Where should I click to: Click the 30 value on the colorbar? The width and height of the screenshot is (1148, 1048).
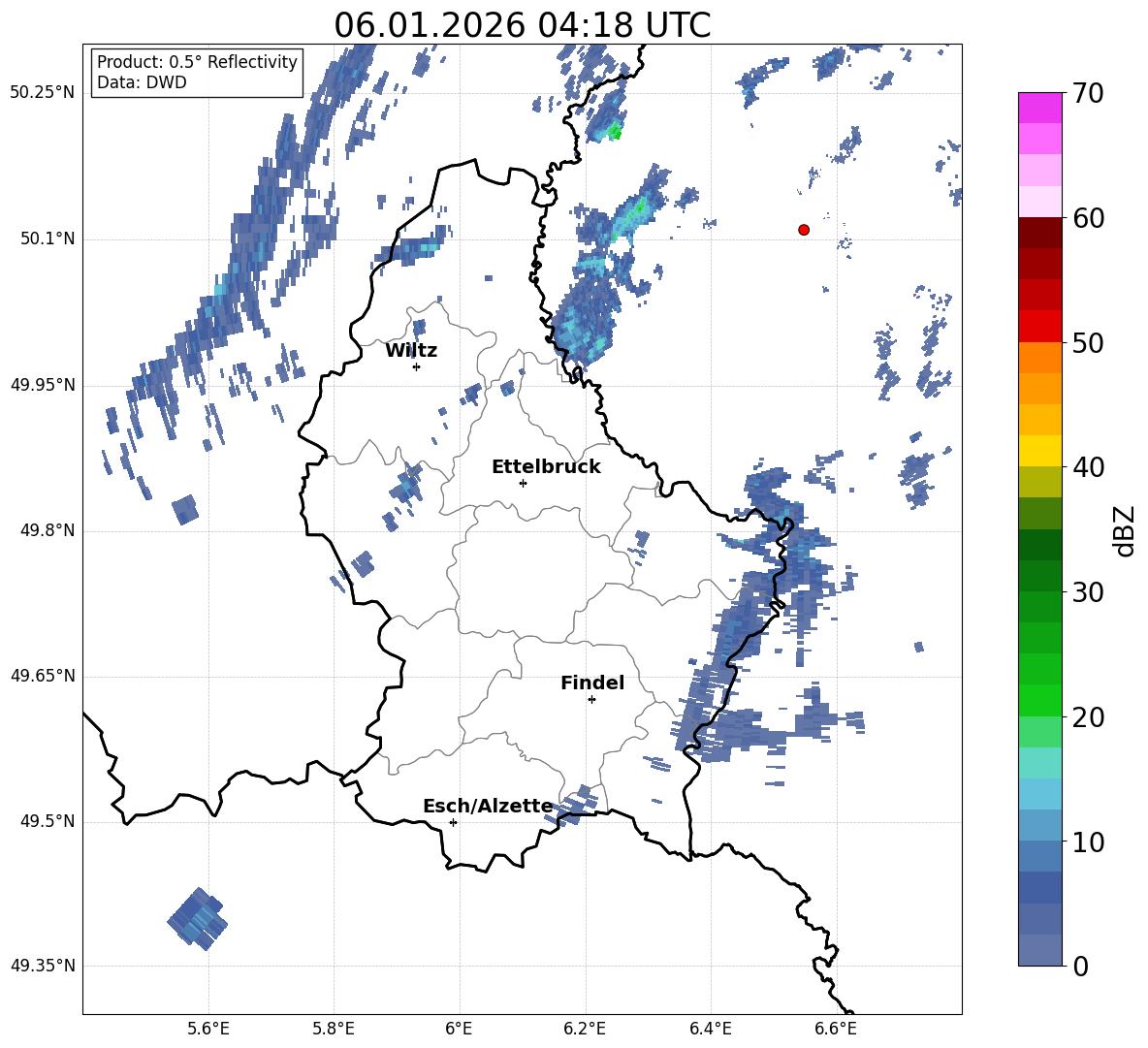pos(1088,592)
